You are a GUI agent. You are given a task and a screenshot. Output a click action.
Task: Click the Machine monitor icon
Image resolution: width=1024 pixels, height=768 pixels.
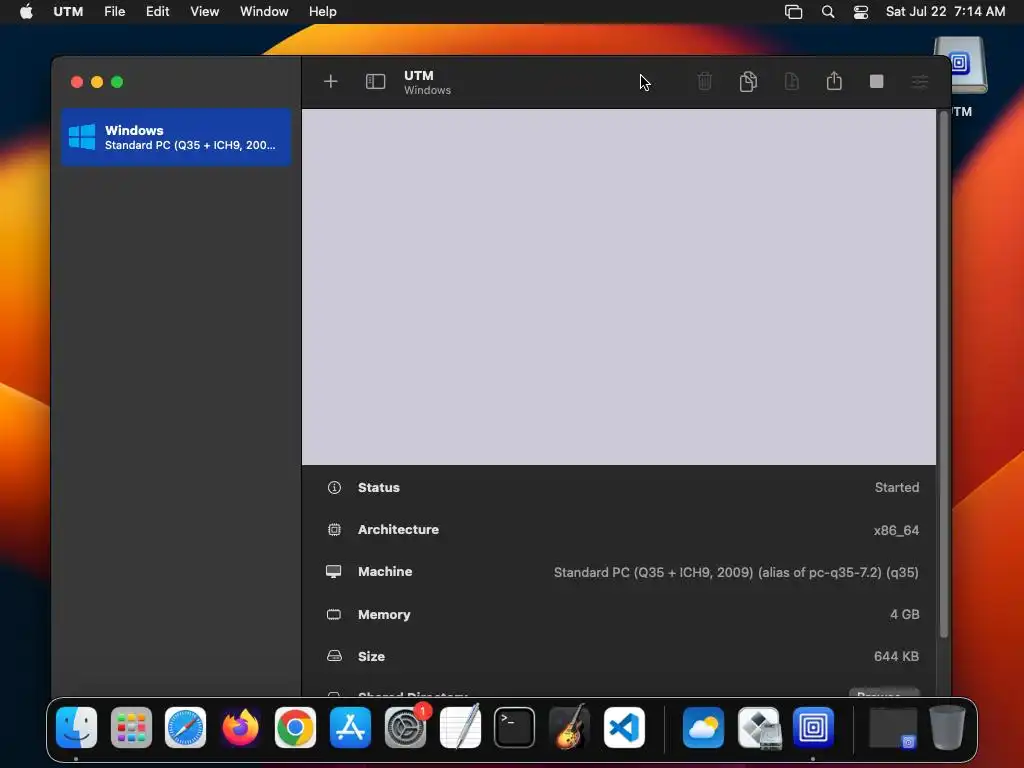(334, 571)
